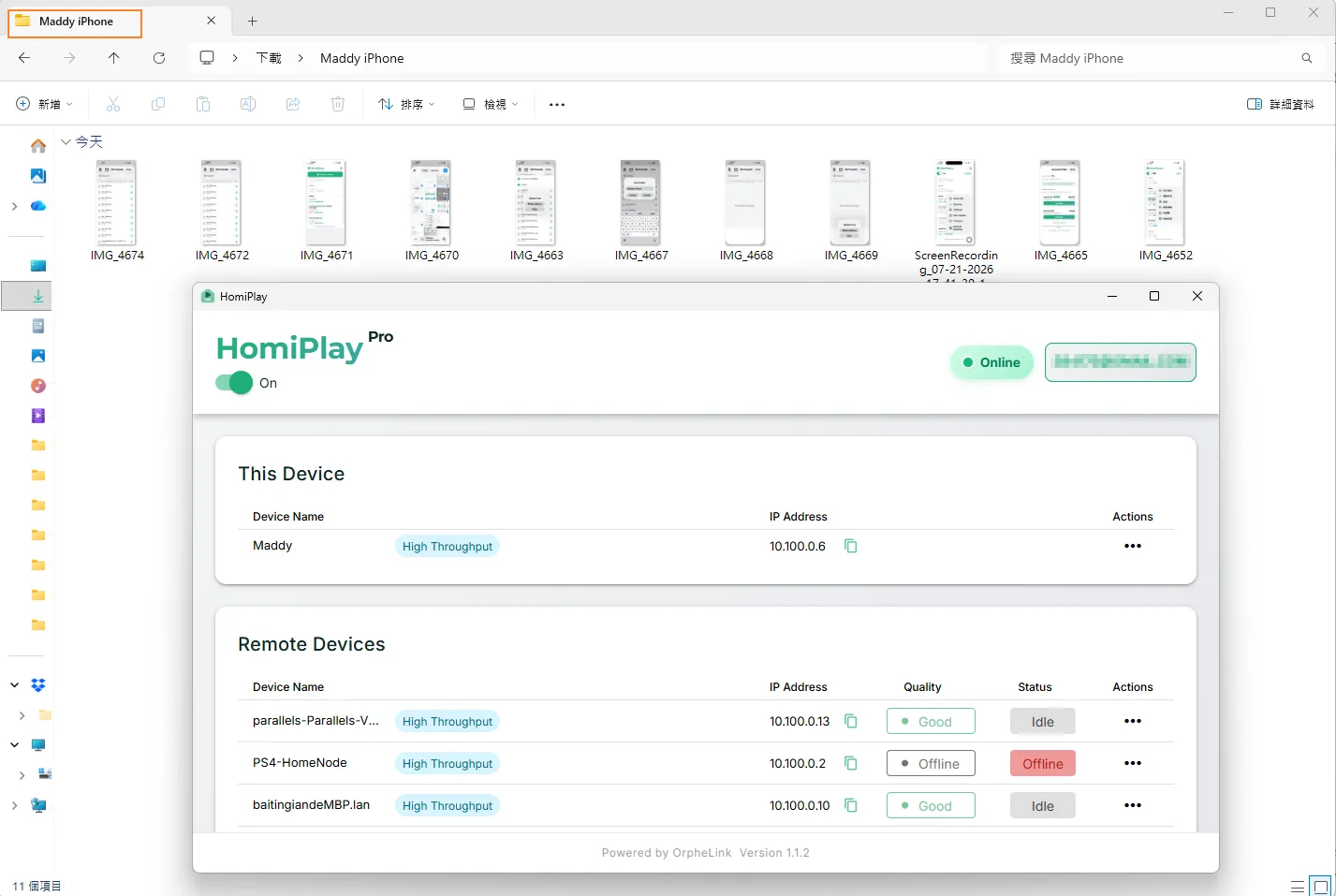Click High Throughput tag on Maddy row

tap(448, 546)
